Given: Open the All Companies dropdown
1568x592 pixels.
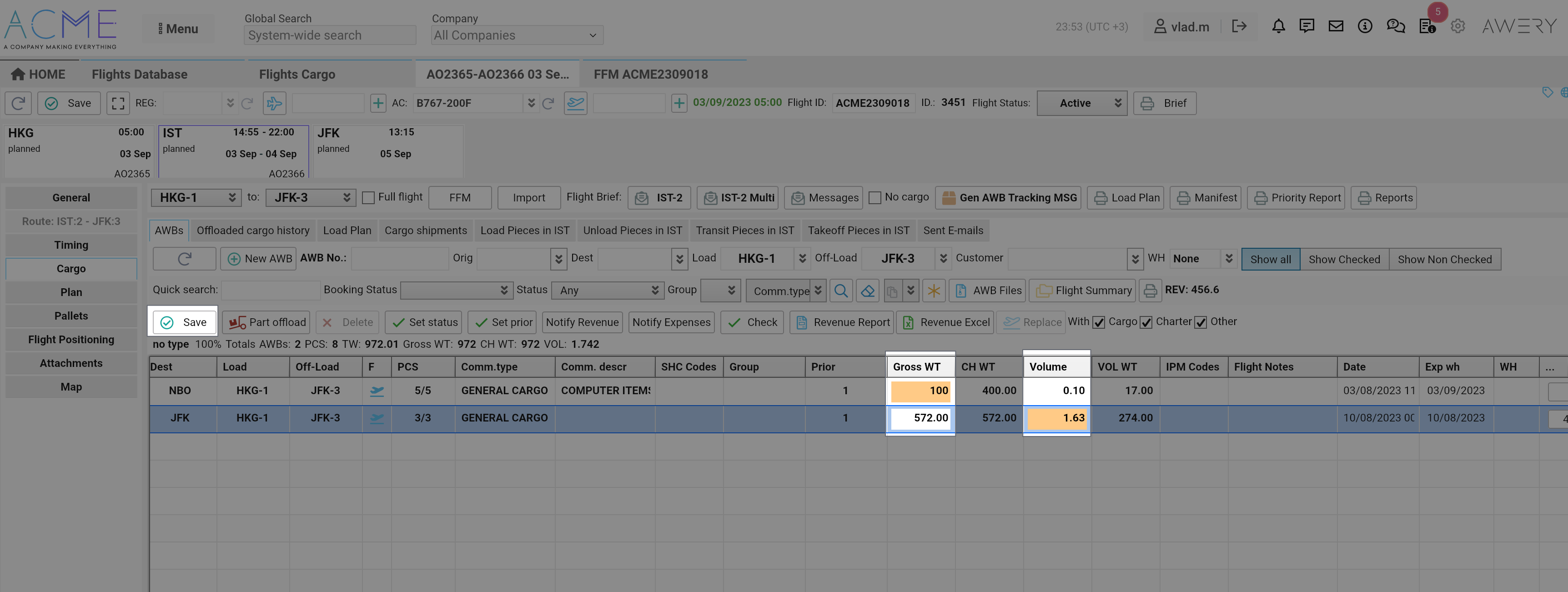Looking at the screenshot, I should point(516,35).
